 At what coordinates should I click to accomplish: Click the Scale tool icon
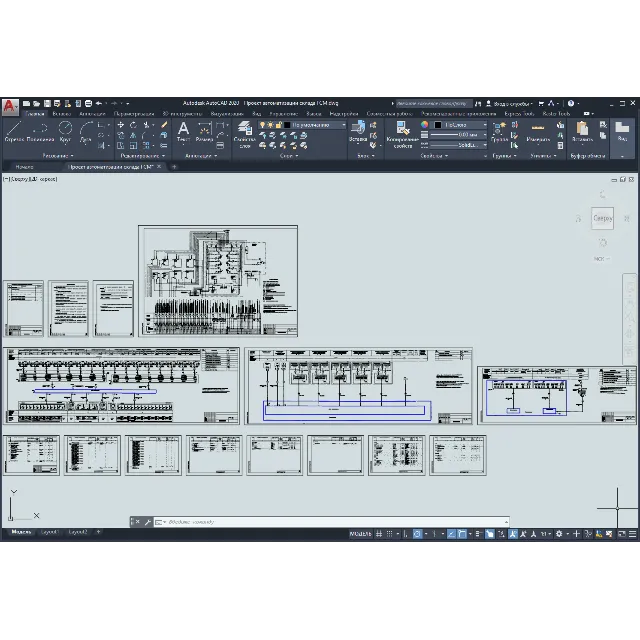tap(133, 145)
